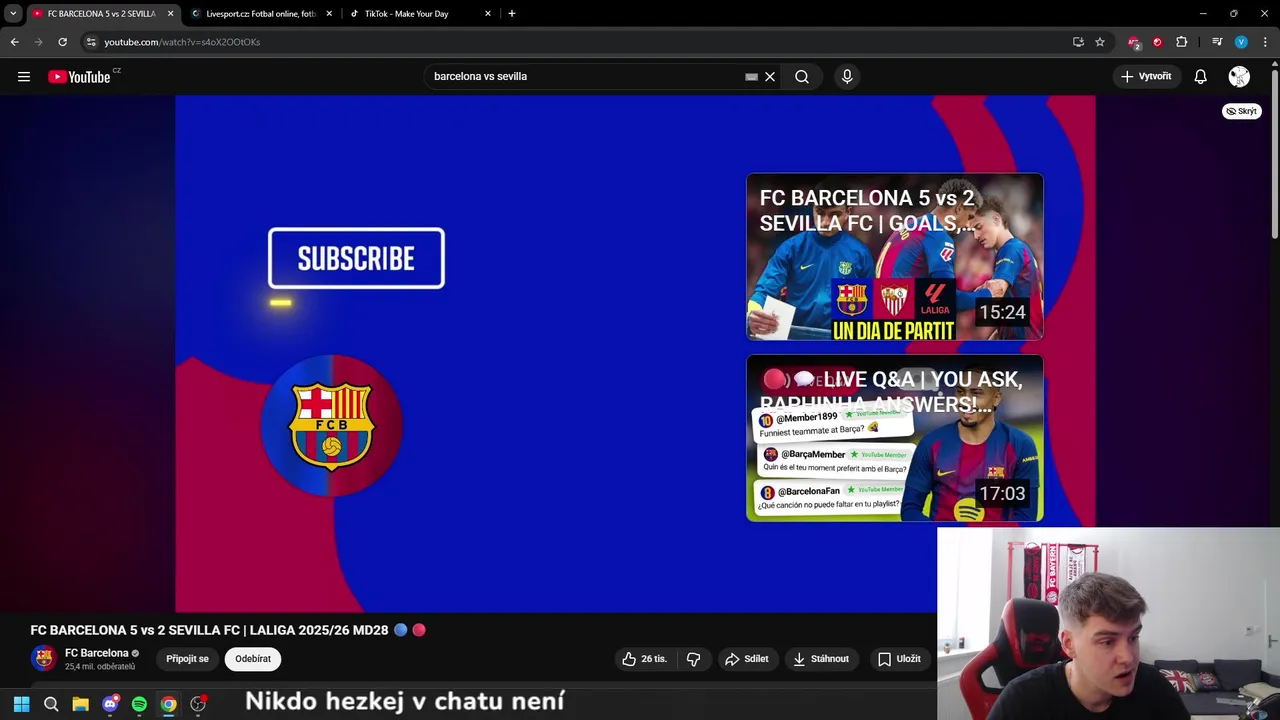Click the Stáhnout download button
Viewport: 1280px width, 720px height.
821,659
